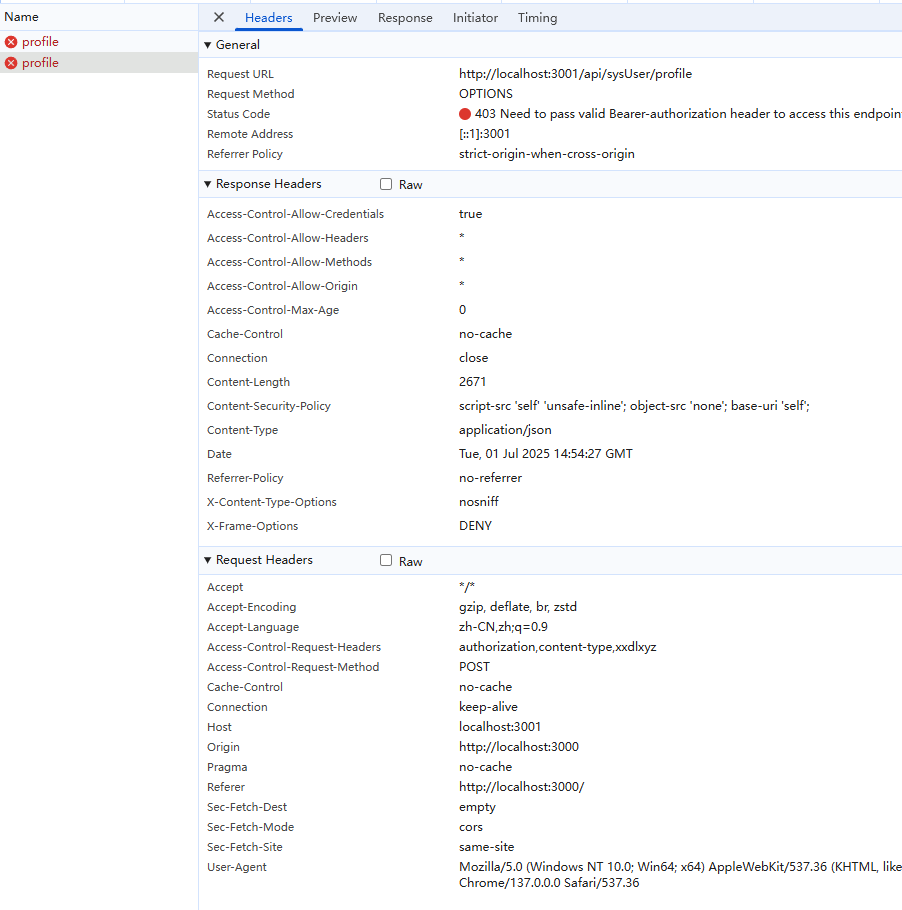This screenshot has width=902, height=910.
Task: Click the strict-origin-when-cross-origin referrer policy value
Action: click(x=547, y=154)
